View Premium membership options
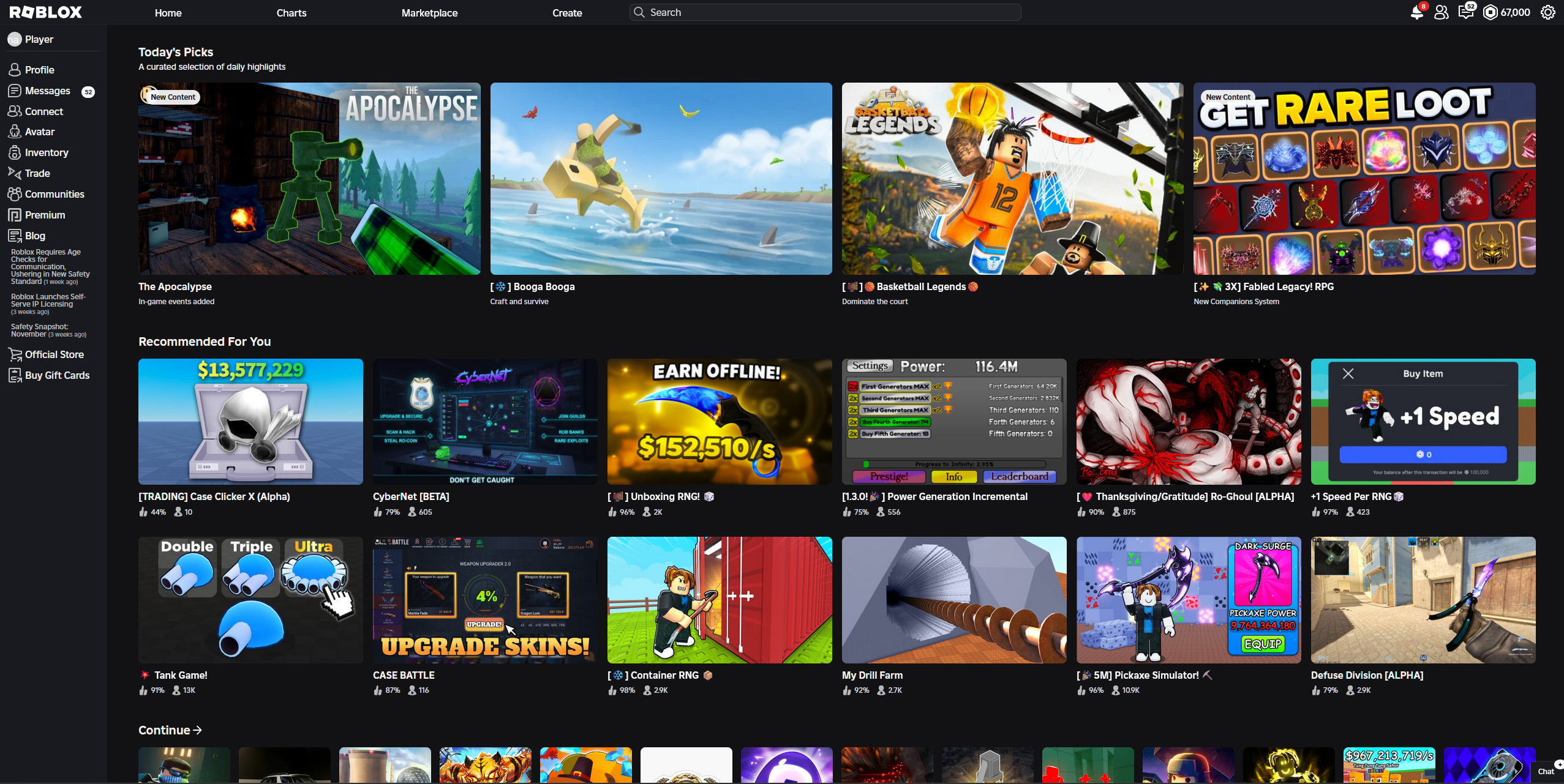This screenshot has width=1564, height=784. click(45, 215)
